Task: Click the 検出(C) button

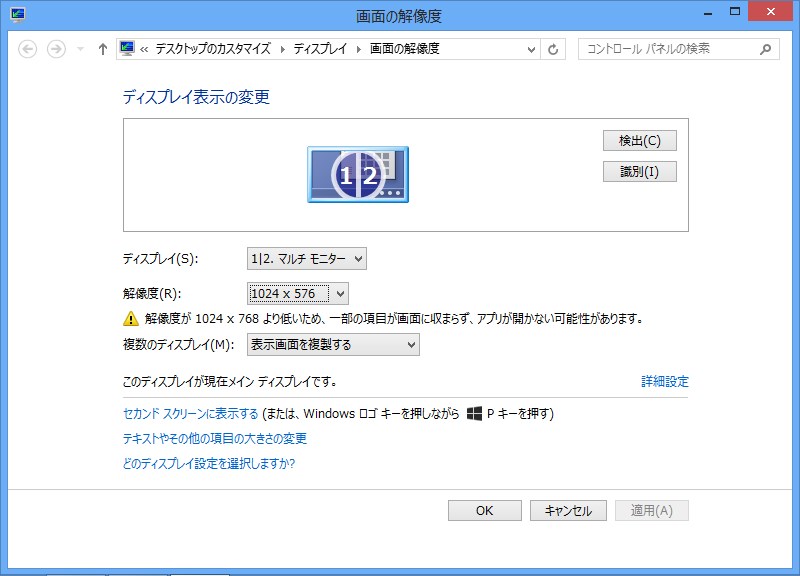Action: point(640,141)
